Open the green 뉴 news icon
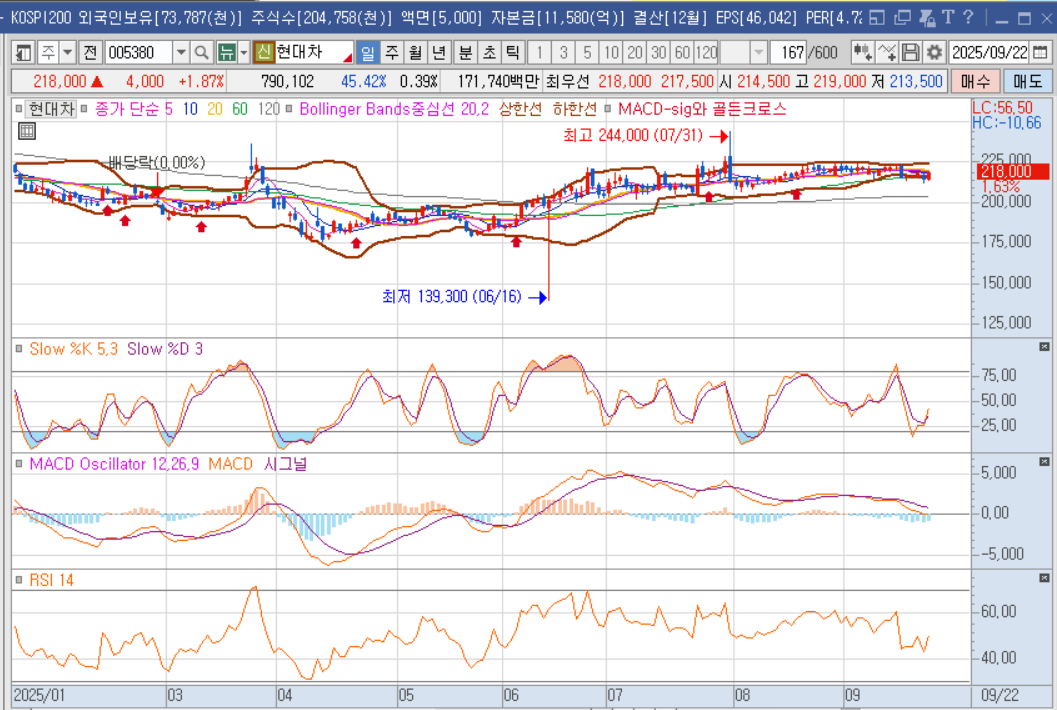This screenshot has width=1057, height=710. 227,52
